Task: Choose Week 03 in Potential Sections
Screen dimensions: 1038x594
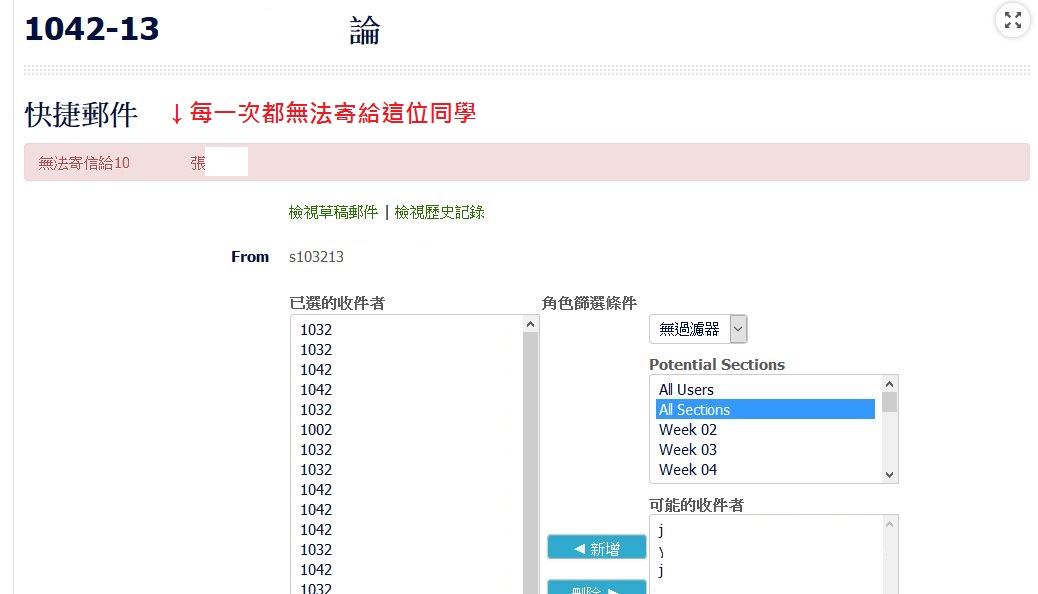Action: (688, 450)
